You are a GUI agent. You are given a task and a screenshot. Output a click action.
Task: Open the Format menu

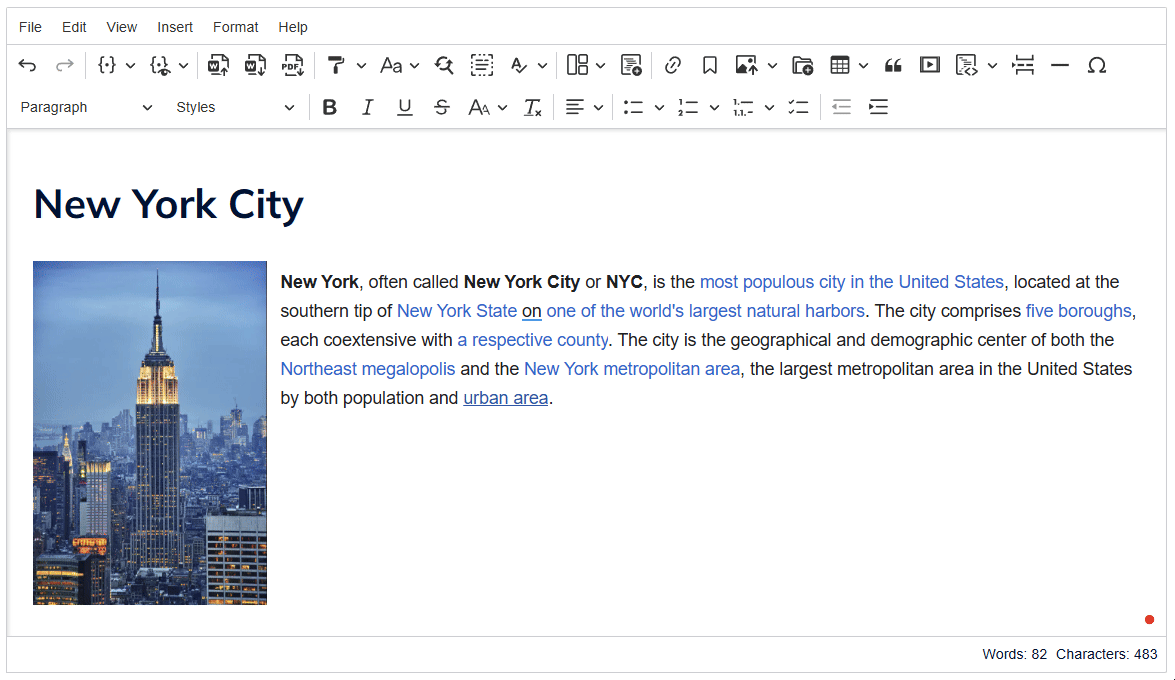(235, 27)
